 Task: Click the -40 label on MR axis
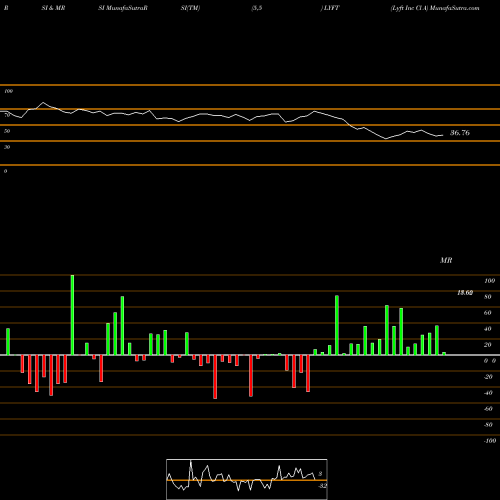(x=488, y=393)
